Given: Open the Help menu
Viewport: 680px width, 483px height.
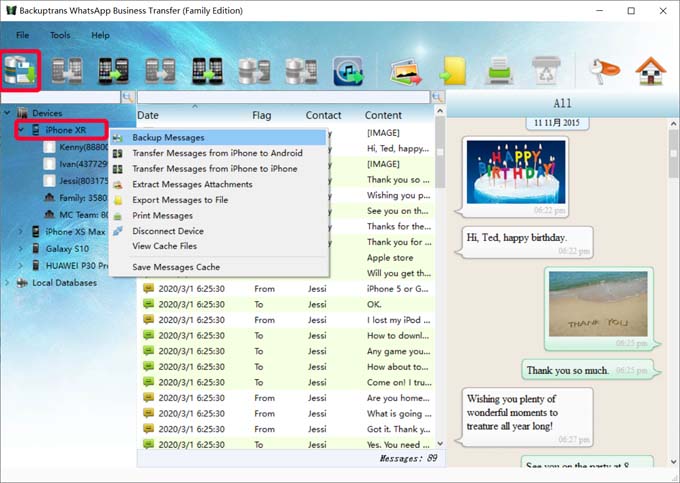Looking at the screenshot, I should click(100, 35).
